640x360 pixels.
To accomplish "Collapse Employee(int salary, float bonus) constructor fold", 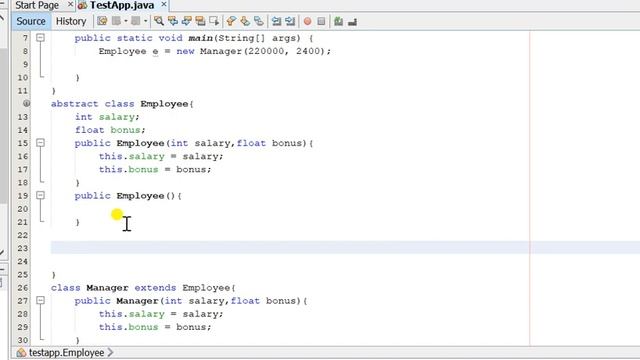I will (40, 143).
